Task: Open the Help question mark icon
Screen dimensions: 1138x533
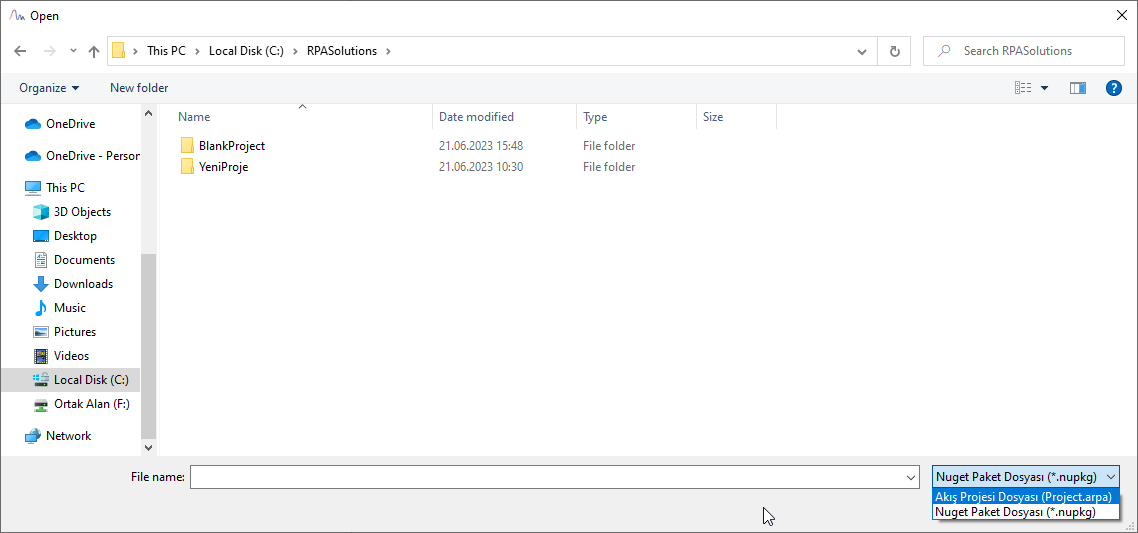Action: [x=1113, y=88]
